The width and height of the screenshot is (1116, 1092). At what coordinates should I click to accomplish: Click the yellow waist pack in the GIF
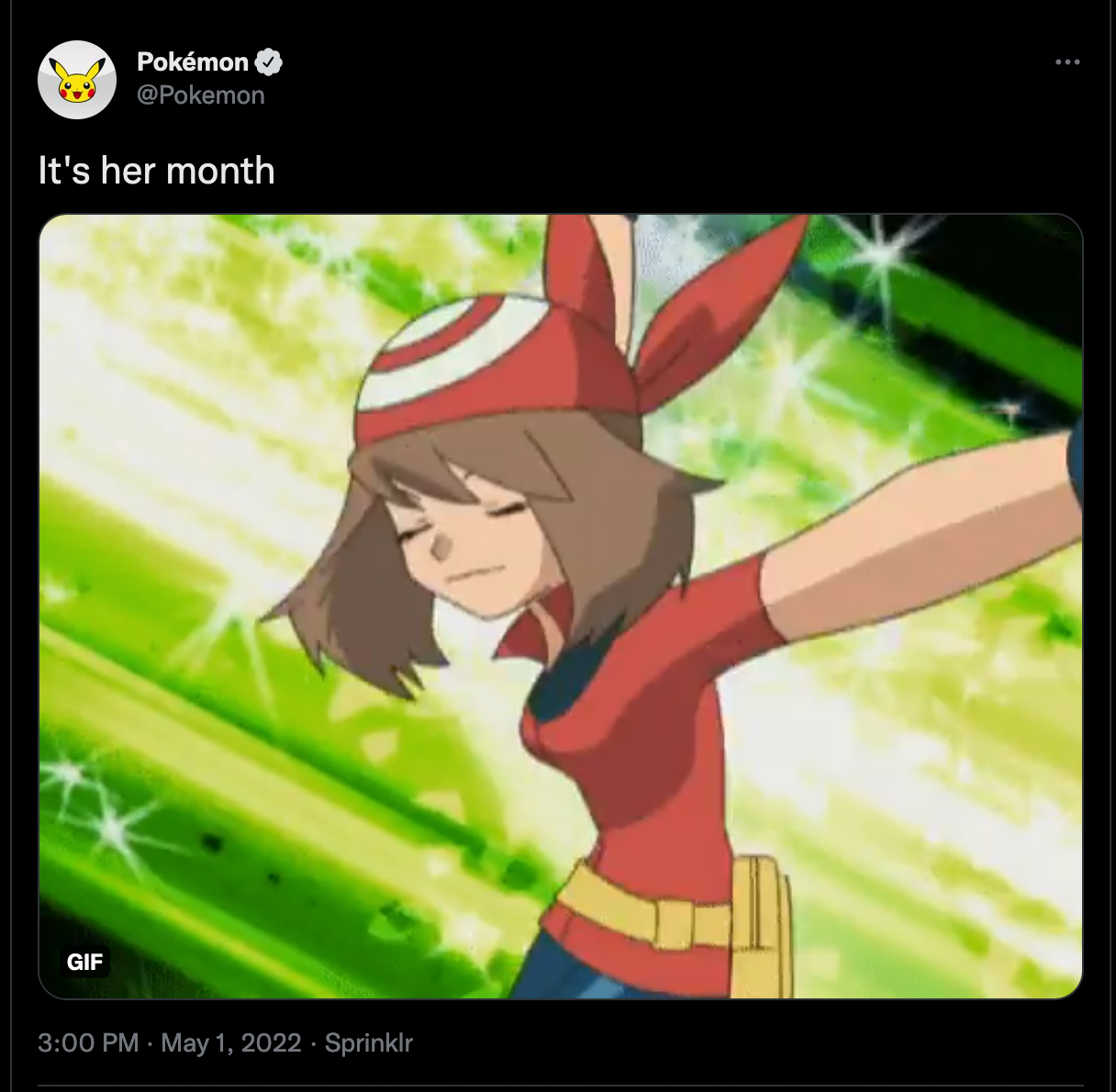761,927
